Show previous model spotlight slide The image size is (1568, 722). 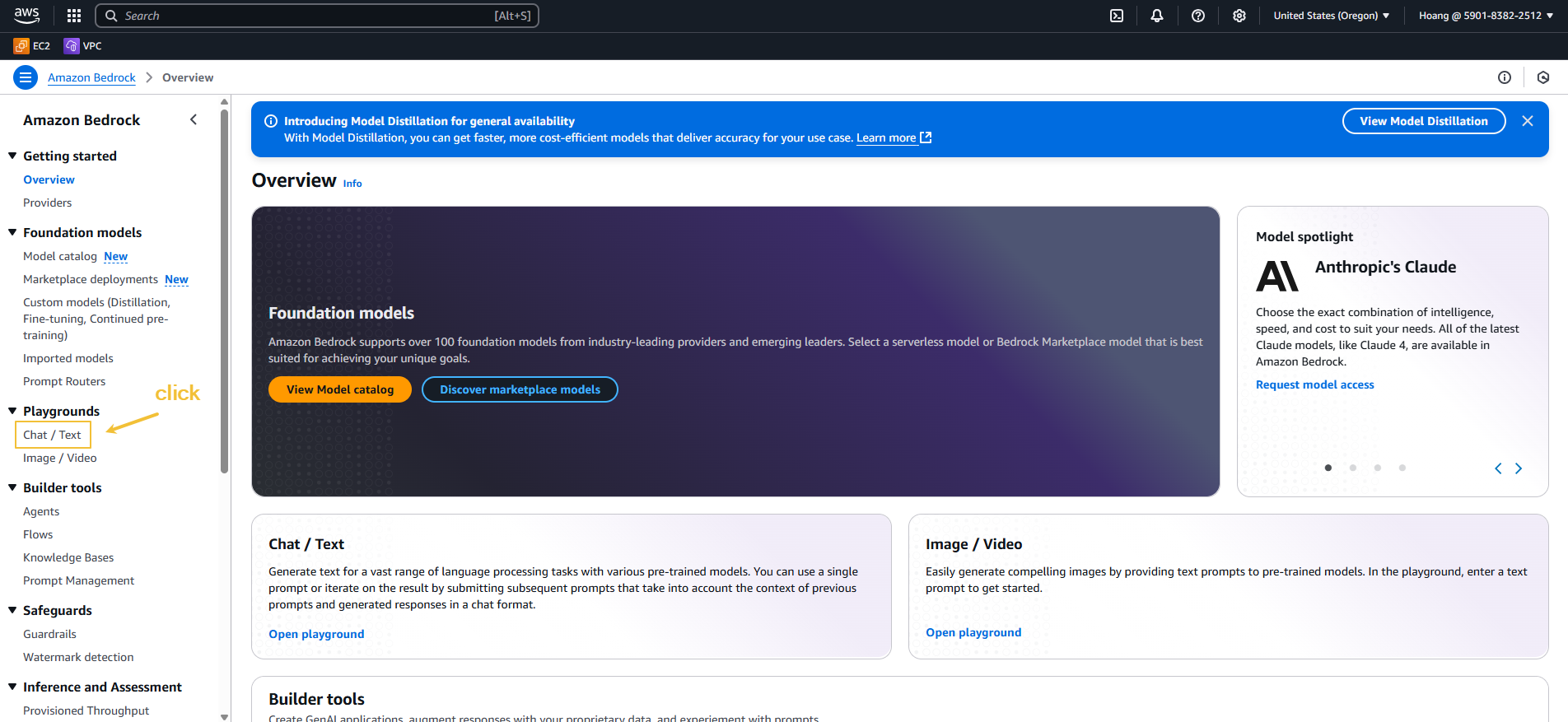(x=1498, y=468)
